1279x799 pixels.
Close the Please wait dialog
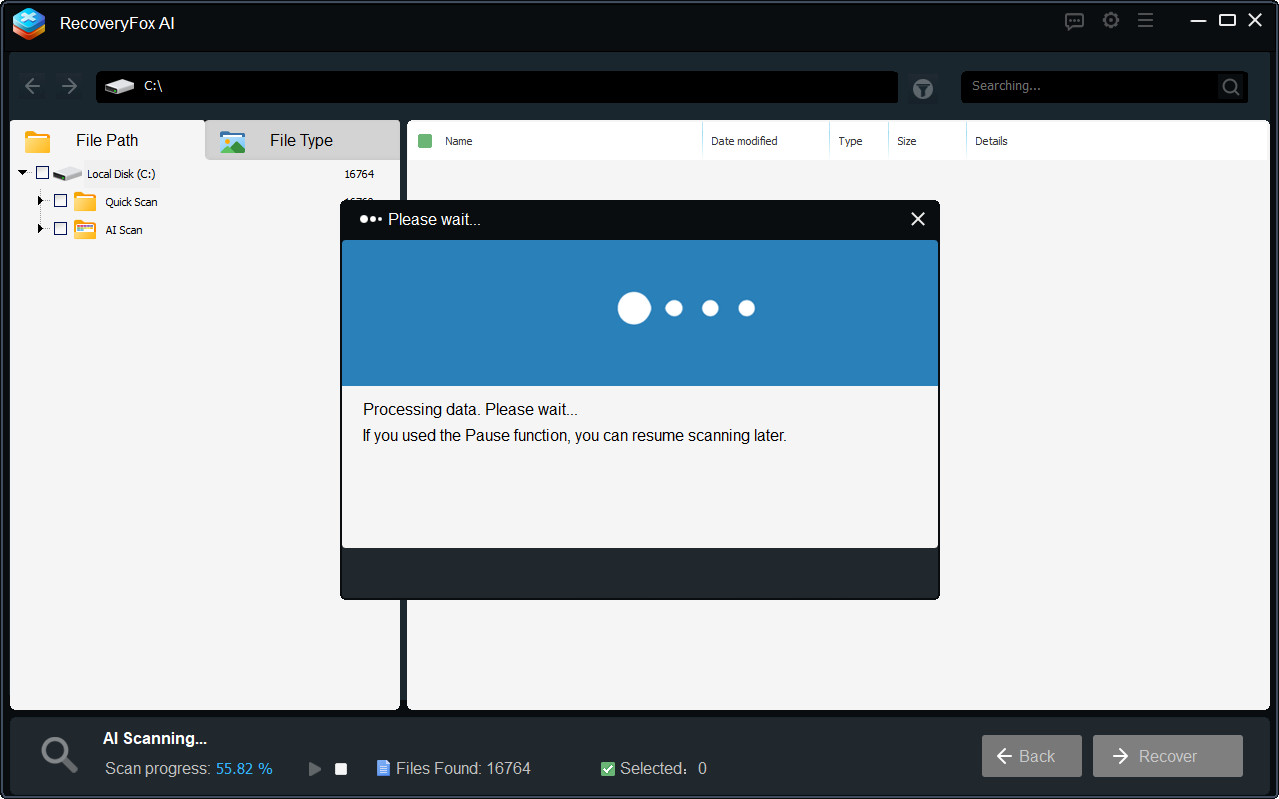point(918,219)
